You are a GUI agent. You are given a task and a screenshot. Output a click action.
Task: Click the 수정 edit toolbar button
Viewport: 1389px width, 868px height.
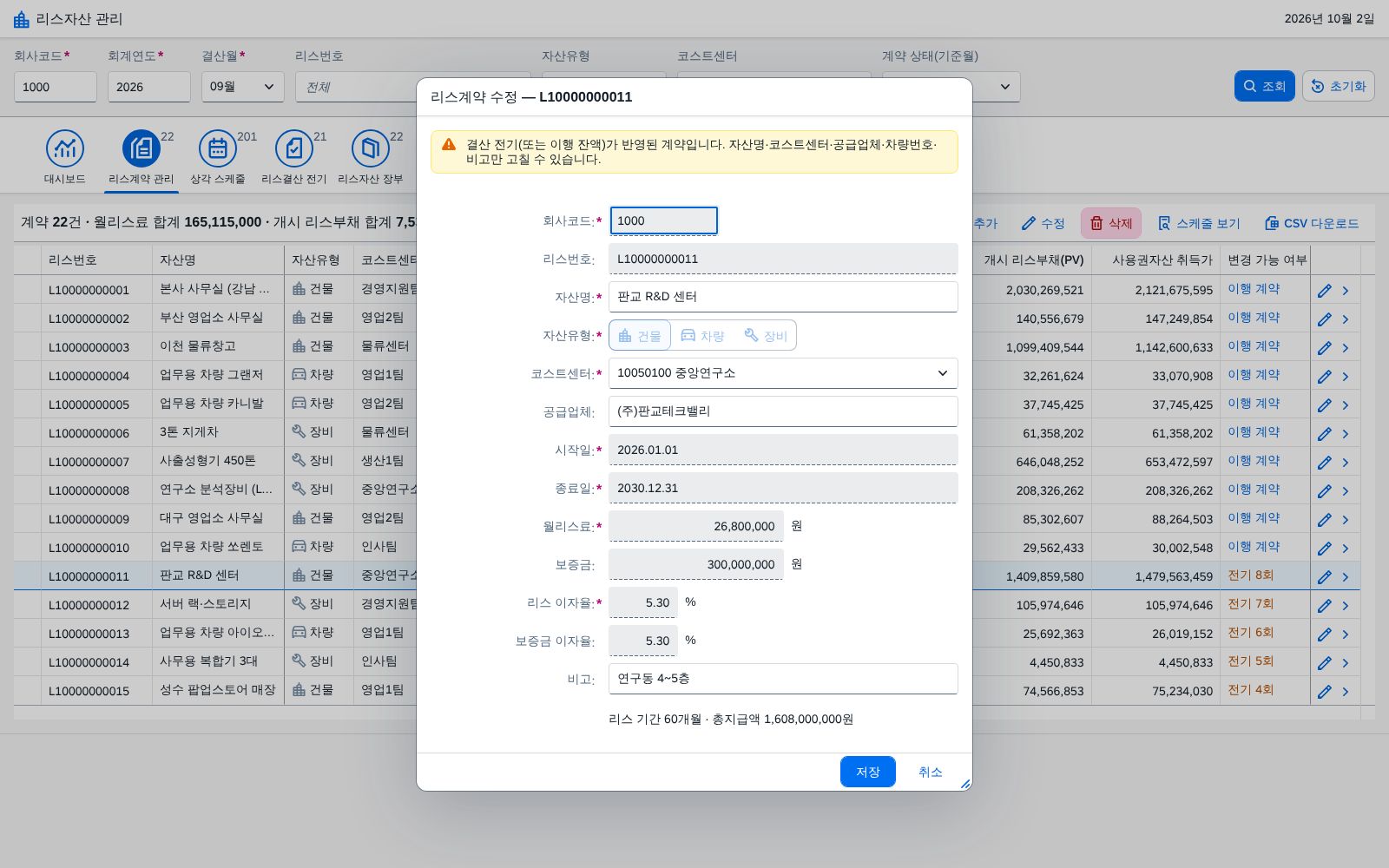(1043, 223)
